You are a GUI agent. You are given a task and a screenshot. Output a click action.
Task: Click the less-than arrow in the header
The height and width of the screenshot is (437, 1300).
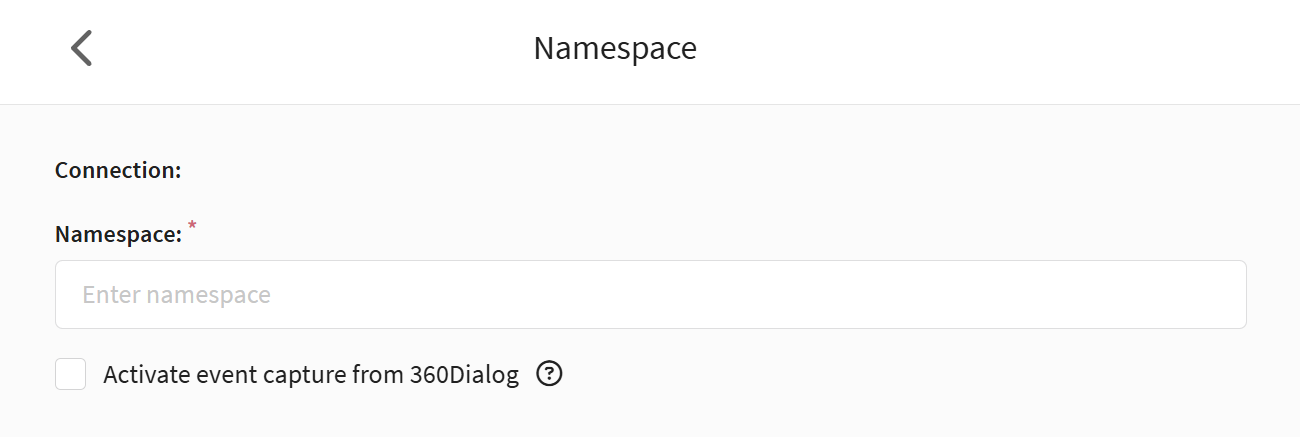81,48
